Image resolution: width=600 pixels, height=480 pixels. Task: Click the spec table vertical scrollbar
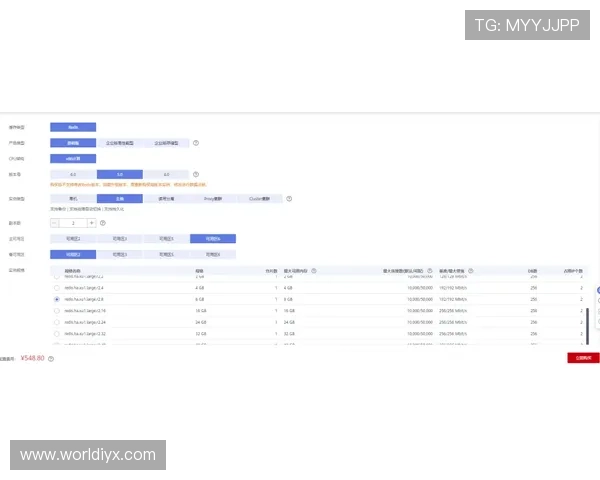[x=587, y=326]
